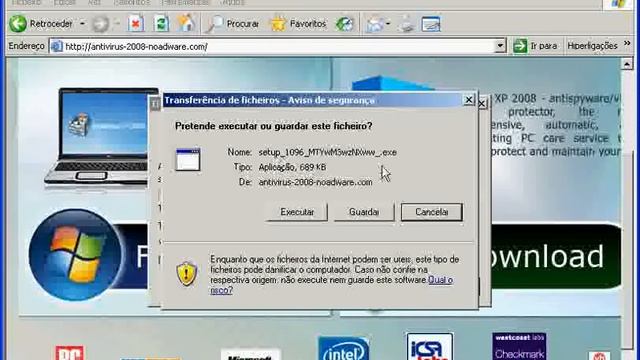Open the Retroceder history dropdown arrow
Screen dimensions: 640x360
(82, 24)
